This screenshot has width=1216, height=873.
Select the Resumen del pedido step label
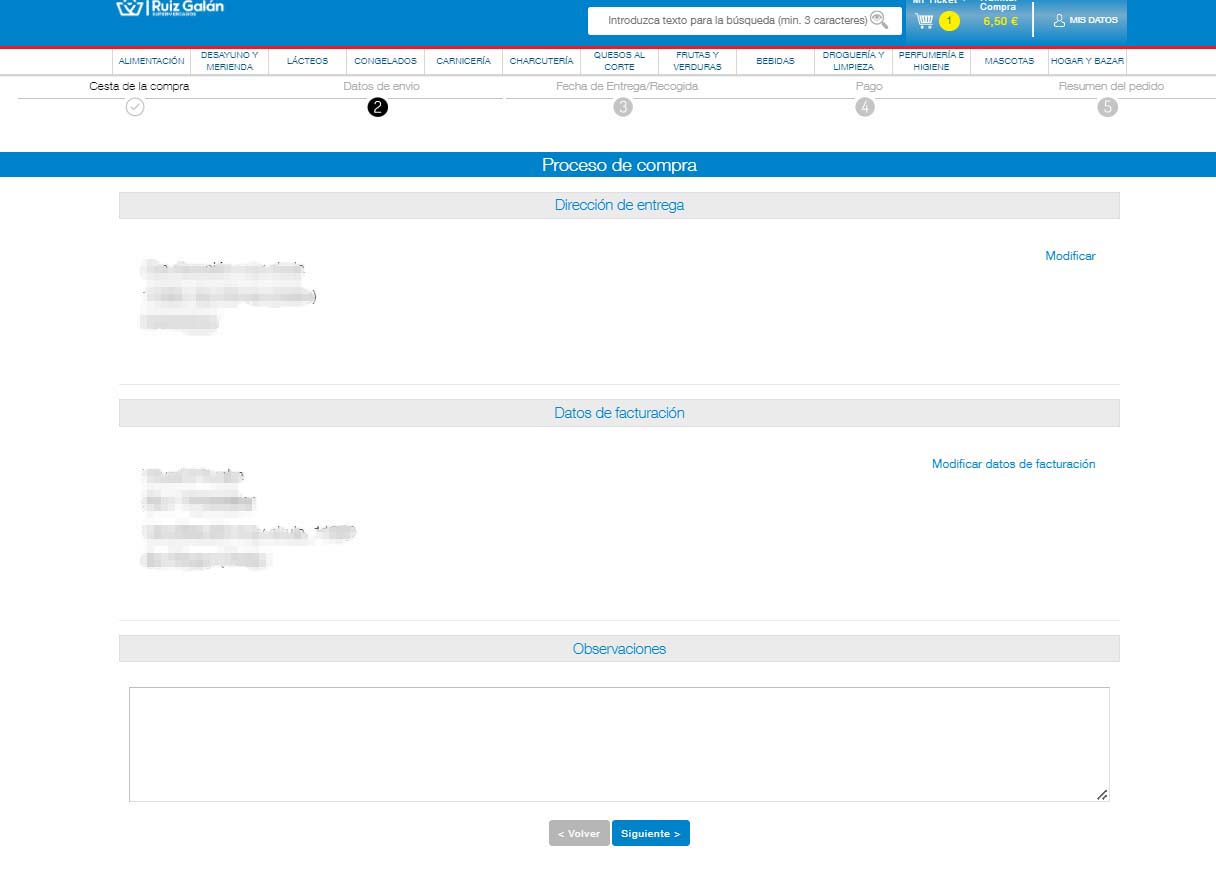click(x=1111, y=86)
